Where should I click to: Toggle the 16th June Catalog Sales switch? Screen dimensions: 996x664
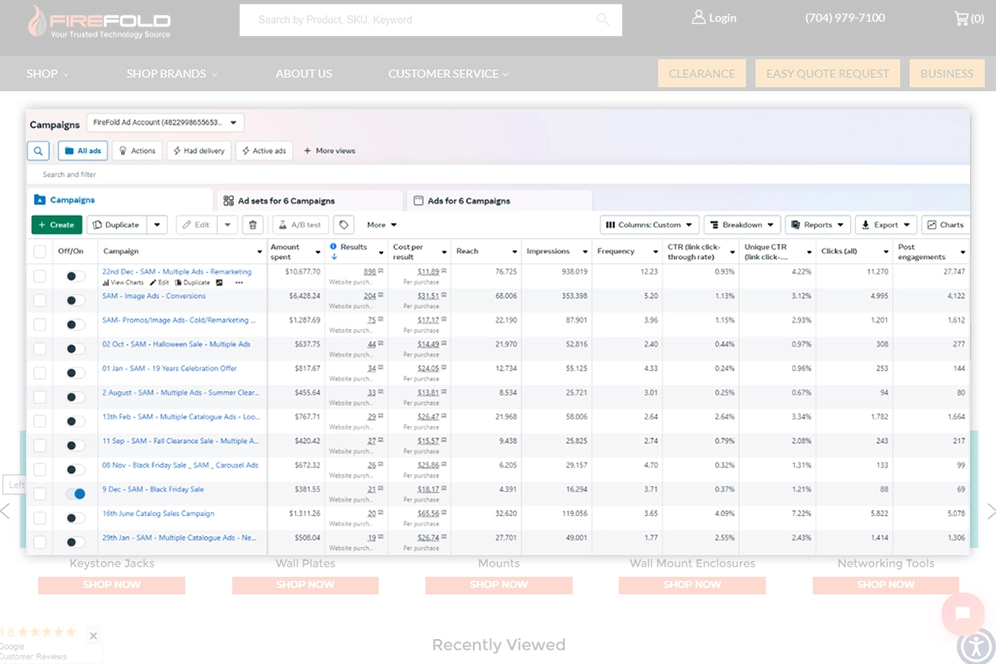[75, 518]
